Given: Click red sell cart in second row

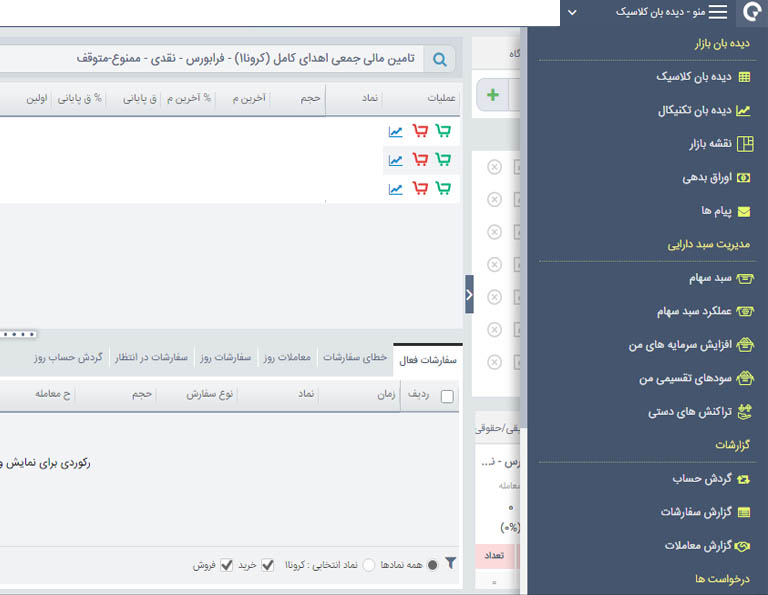Looking at the screenshot, I should [420, 159].
